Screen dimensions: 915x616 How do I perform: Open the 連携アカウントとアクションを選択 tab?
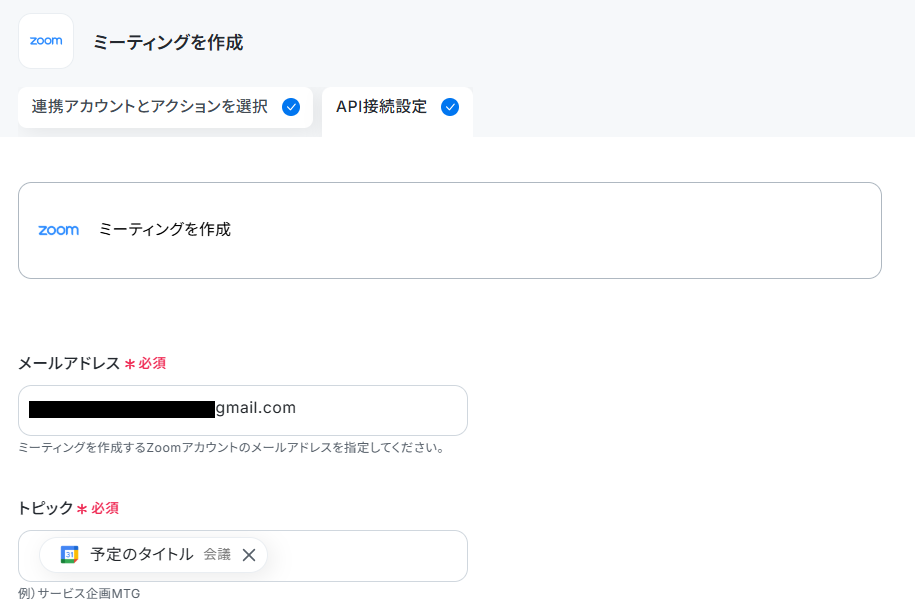point(166,107)
